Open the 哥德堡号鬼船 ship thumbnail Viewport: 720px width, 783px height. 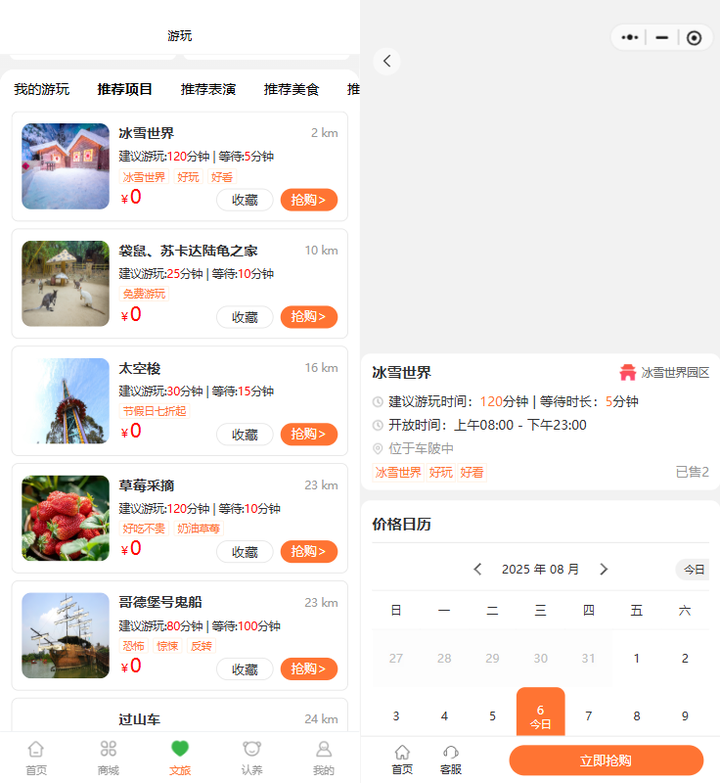coord(65,636)
